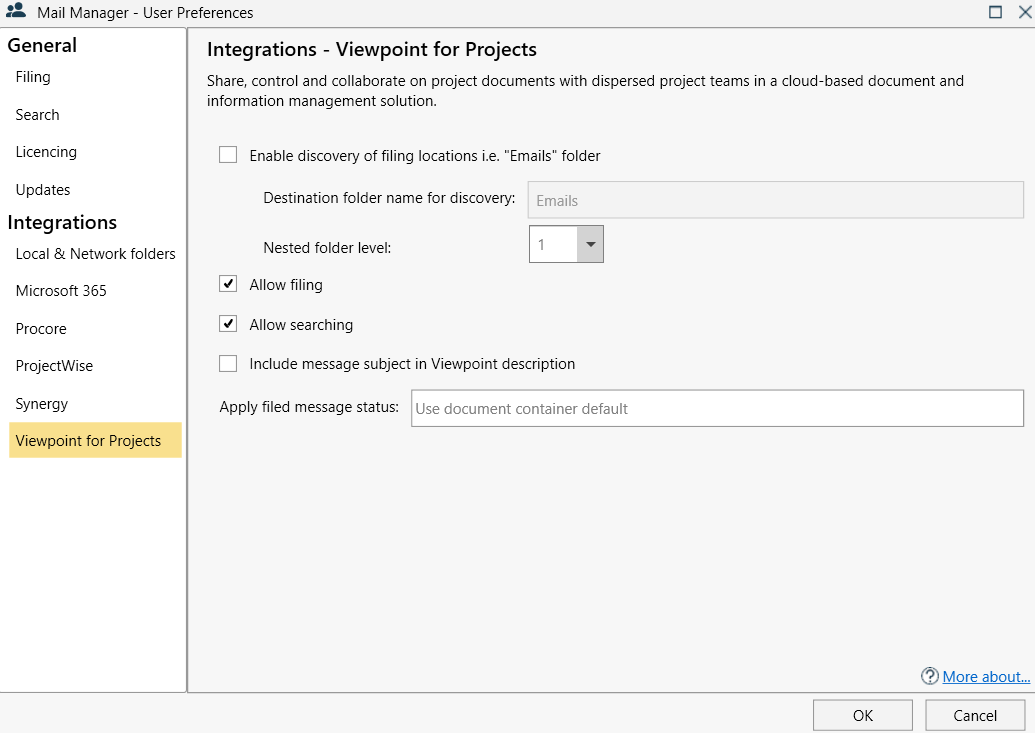Click the question mark help icon
This screenshot has height=733, width=1035.
coord(928,676)
